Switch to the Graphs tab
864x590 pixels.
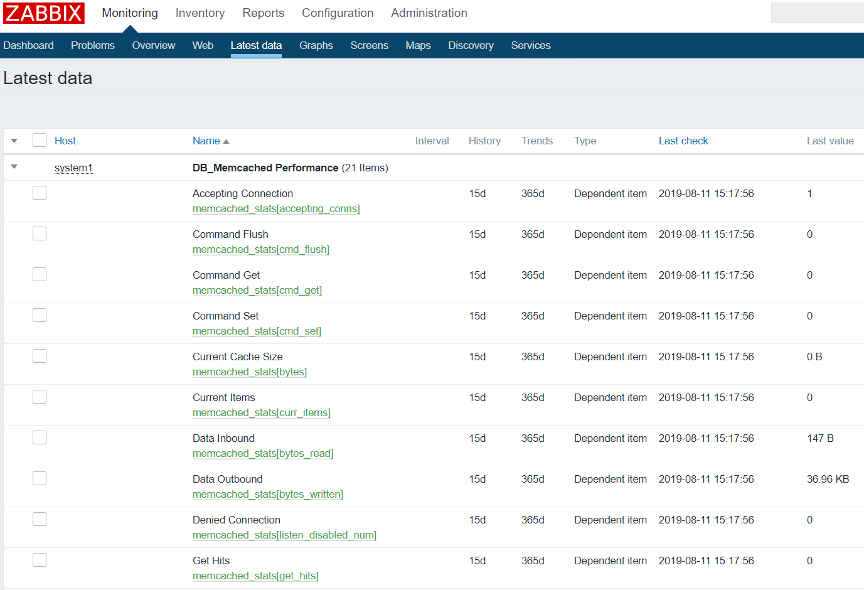point(316,45)
